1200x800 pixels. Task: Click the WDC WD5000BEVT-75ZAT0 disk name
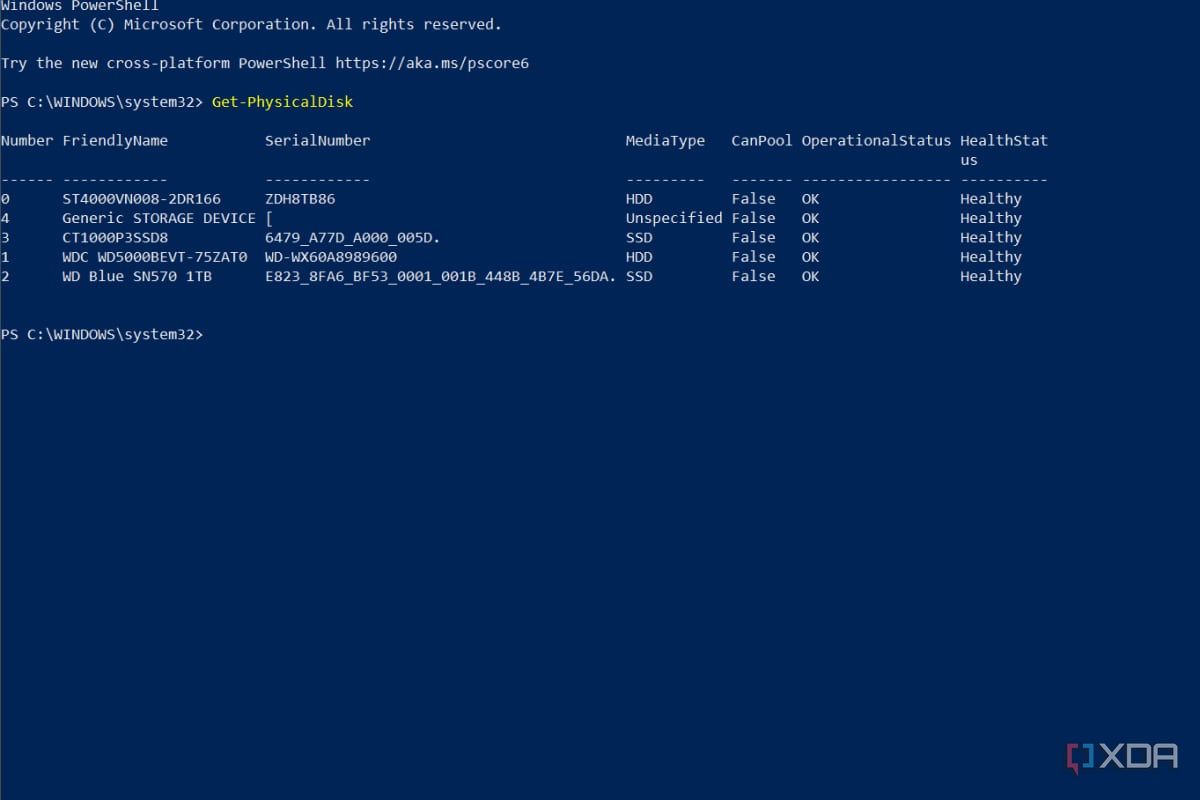click(x=155, y=257)
